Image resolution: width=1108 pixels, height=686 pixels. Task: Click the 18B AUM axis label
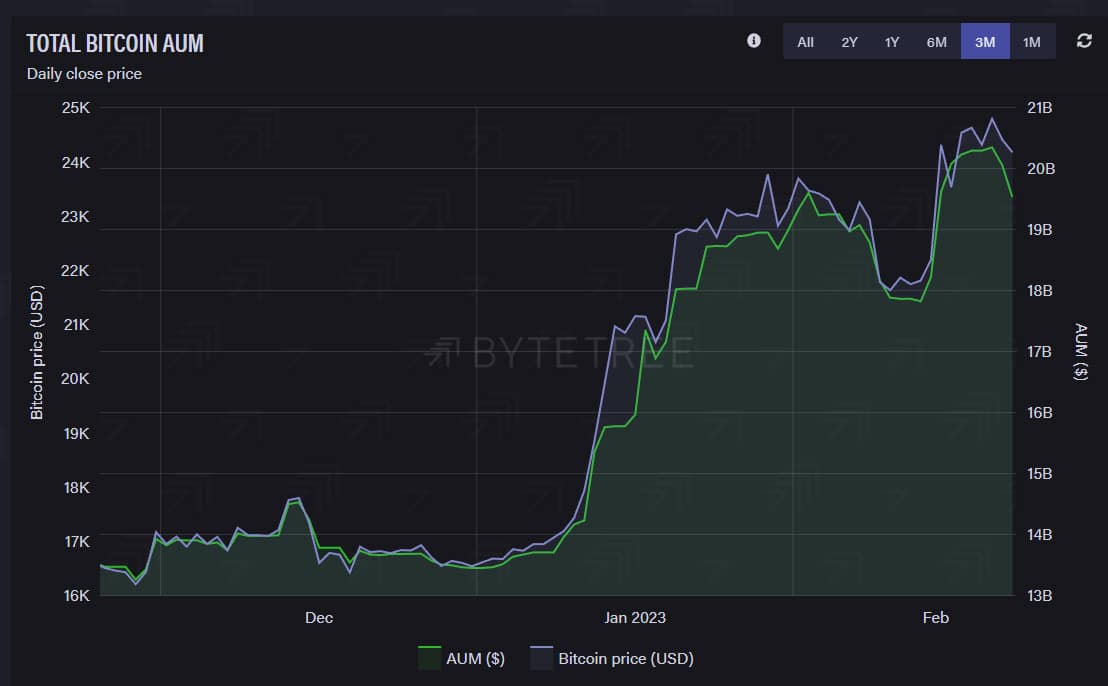[1039, 291]
